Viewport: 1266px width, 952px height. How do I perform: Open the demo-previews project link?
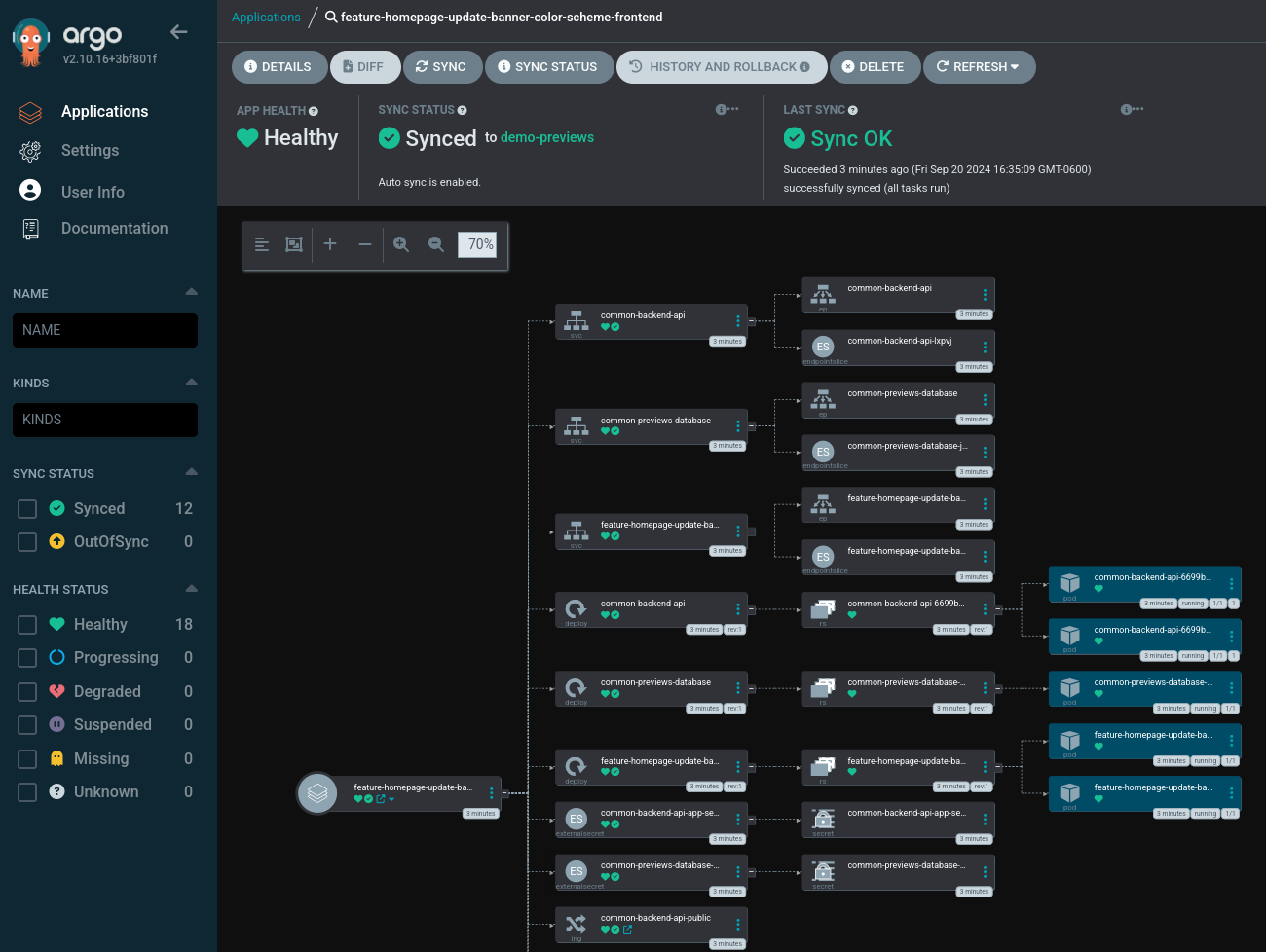(547, 138)
